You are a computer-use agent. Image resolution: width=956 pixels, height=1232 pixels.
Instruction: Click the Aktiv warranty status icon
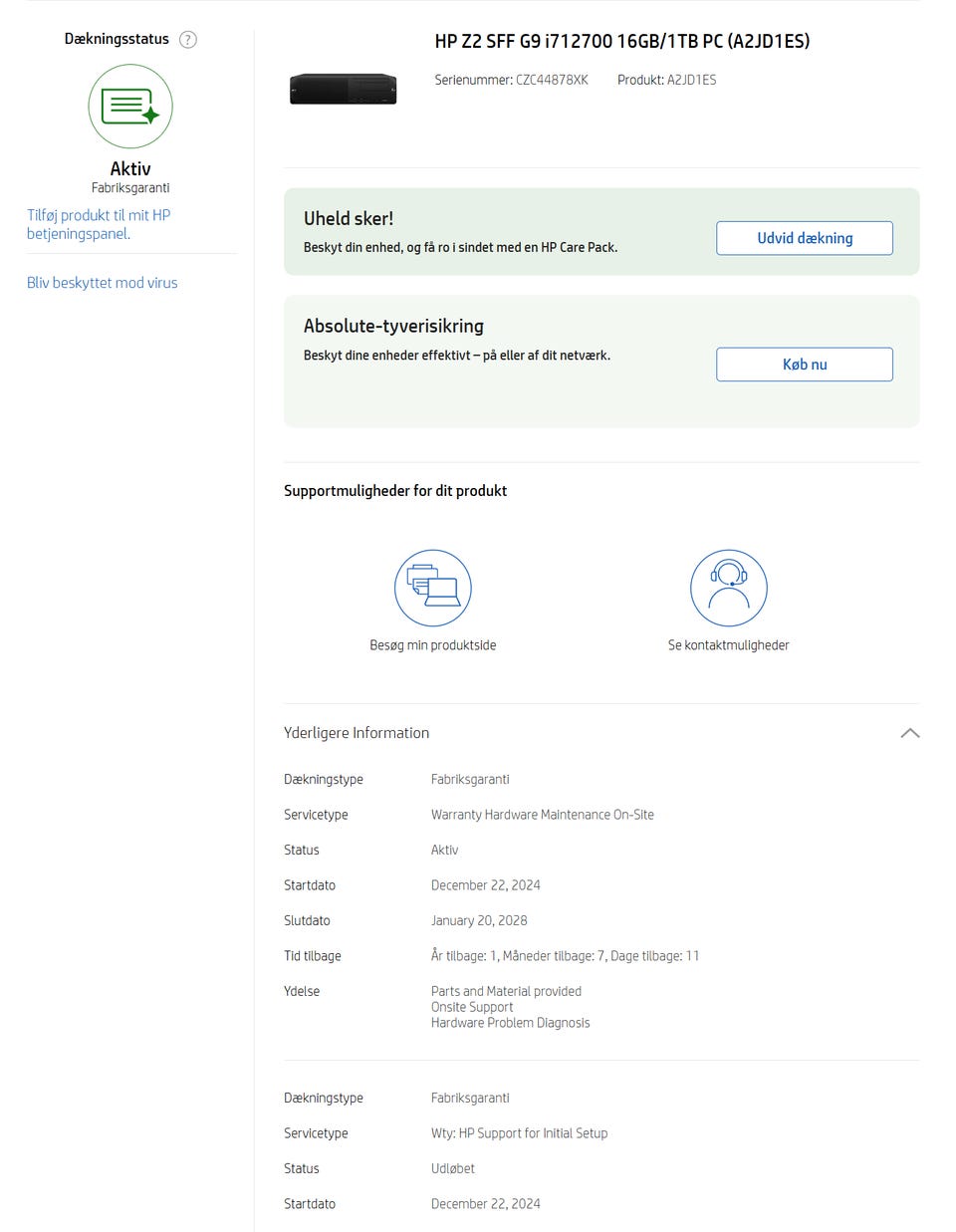pyautogui.click(x=130, y=107)
